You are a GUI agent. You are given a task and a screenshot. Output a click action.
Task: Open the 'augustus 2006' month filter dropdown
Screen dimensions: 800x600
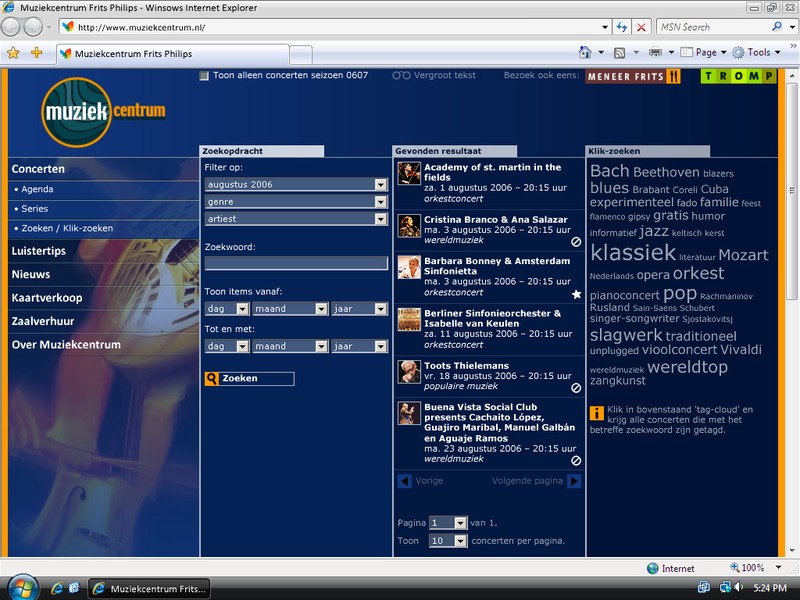point(380,185)
